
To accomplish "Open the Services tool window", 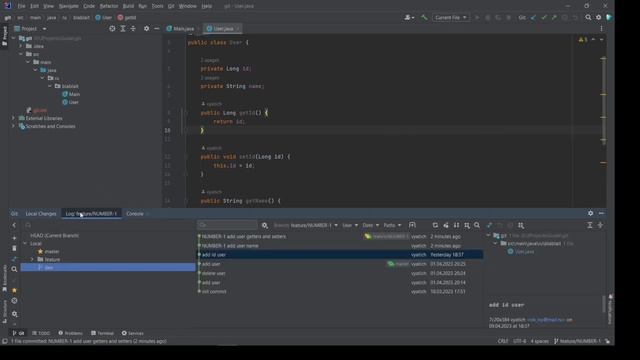I will (133, 333).
